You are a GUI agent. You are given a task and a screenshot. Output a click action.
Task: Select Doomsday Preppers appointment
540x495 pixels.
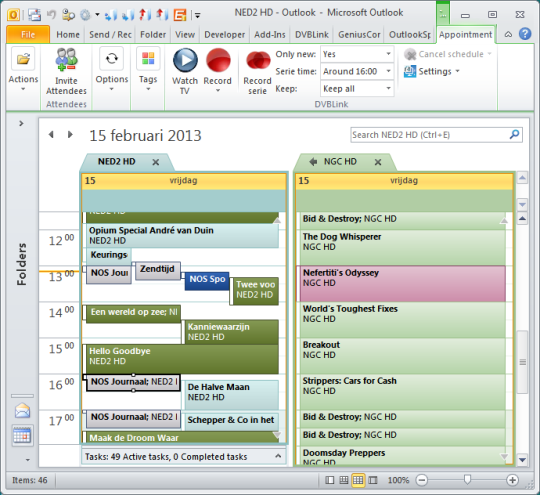pyautogui.click(x=402, y=455)
